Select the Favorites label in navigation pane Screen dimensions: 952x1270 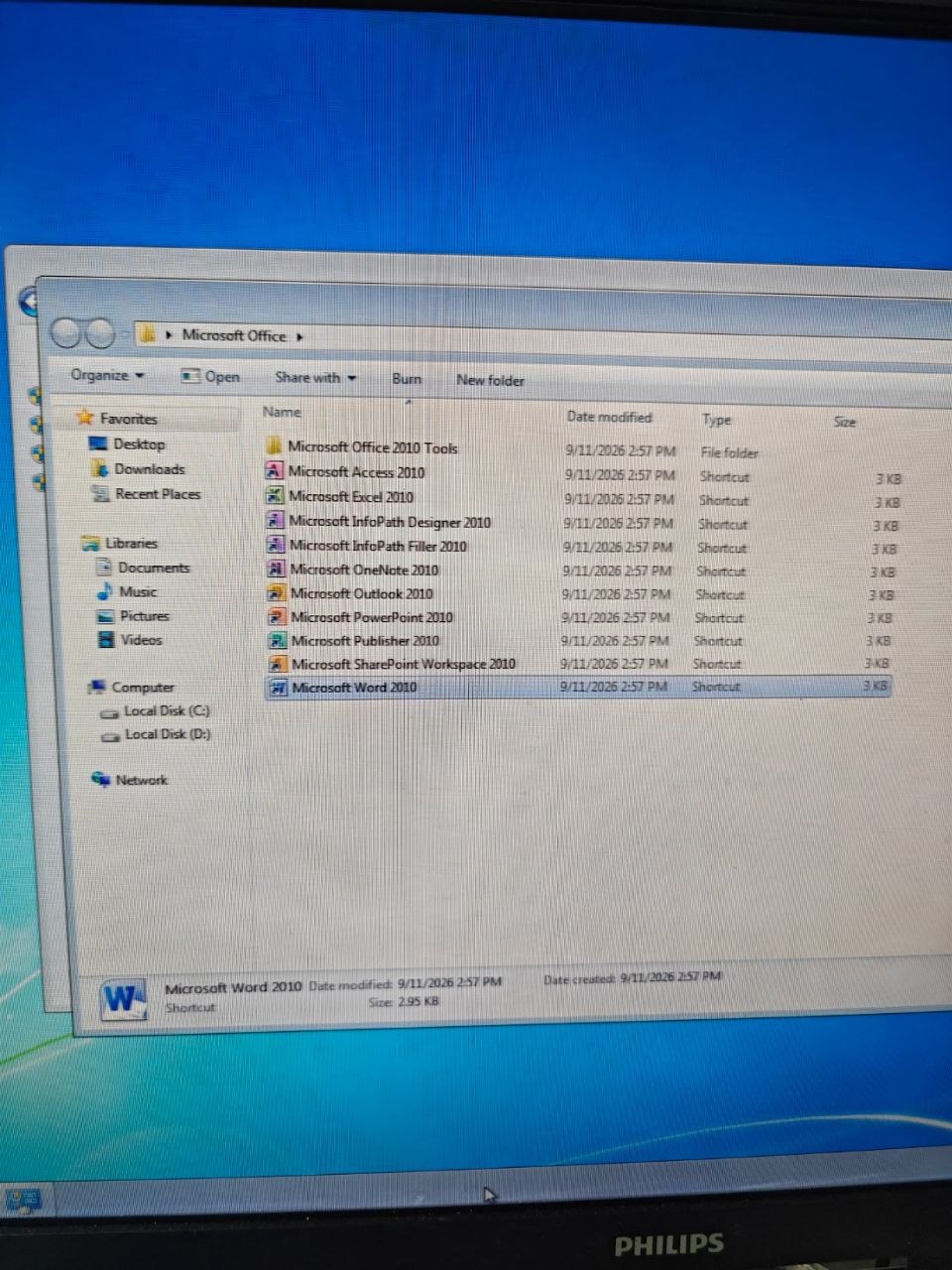(x=128, y=419)
